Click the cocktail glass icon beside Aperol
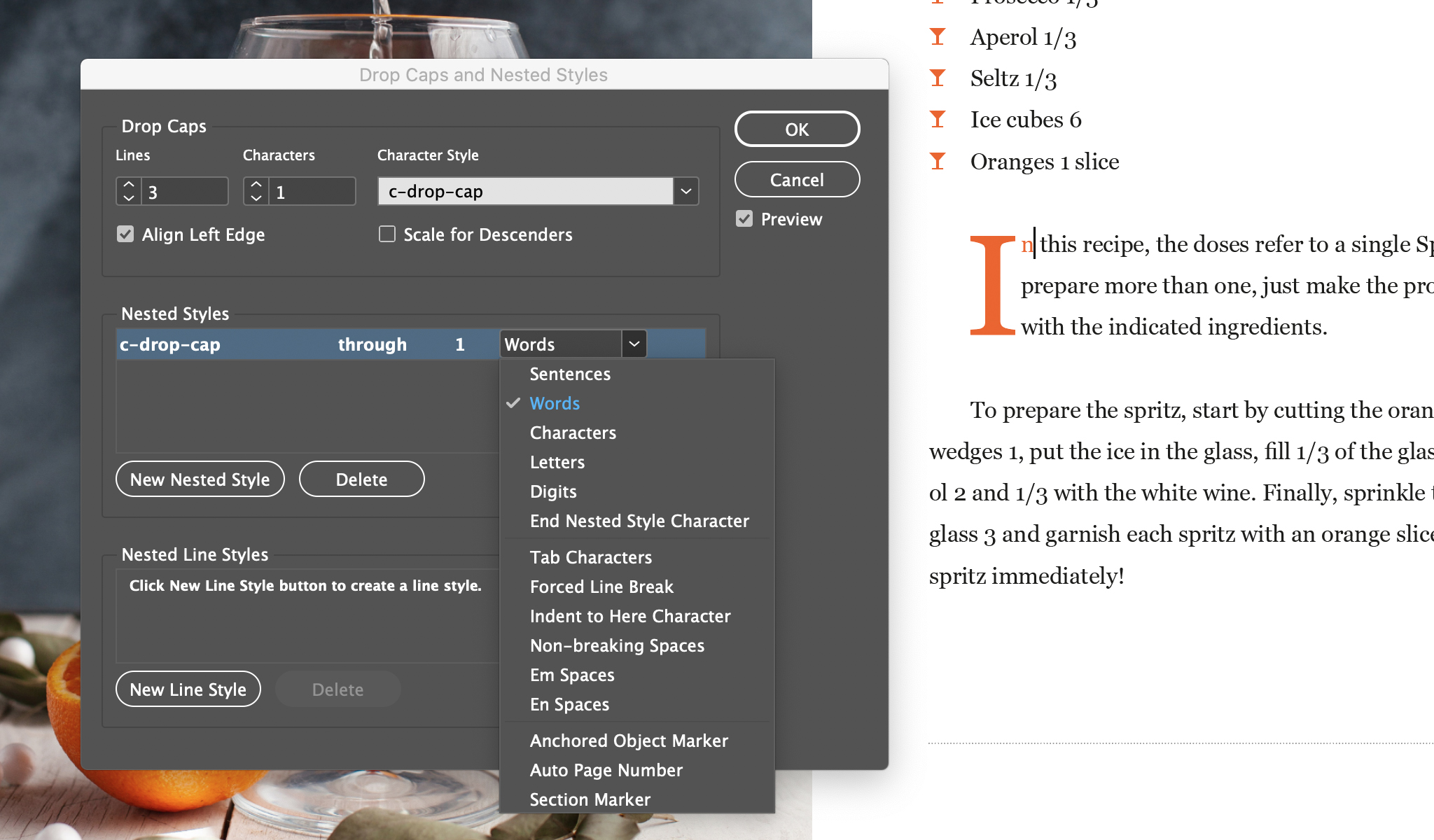This screenshot has height=840, width=1434. tap(937, 37)
